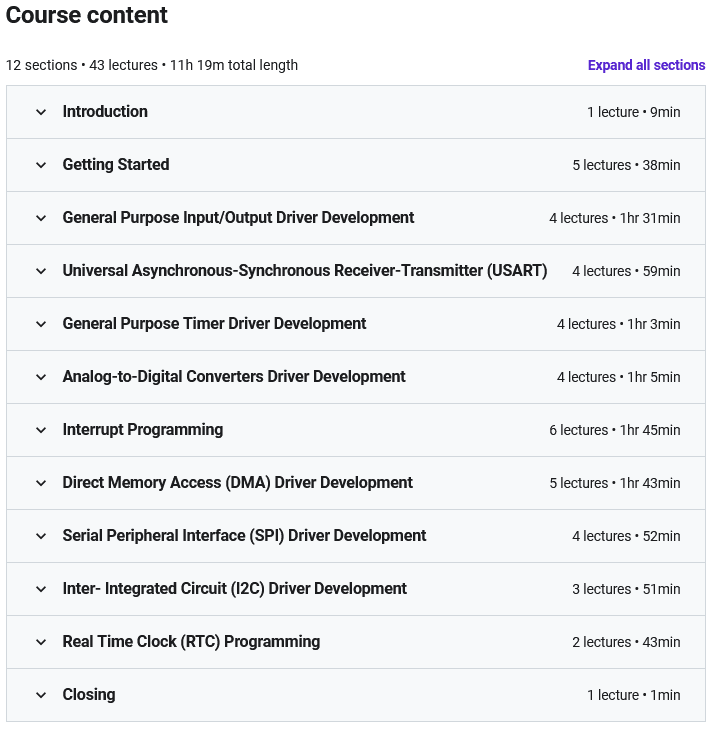The height and width of the screenshot is (730, 713).
Task: Expand Inter-Integrated Circuit (I2C) chevron
Action: pyautogui.click(x=41, y=589)
